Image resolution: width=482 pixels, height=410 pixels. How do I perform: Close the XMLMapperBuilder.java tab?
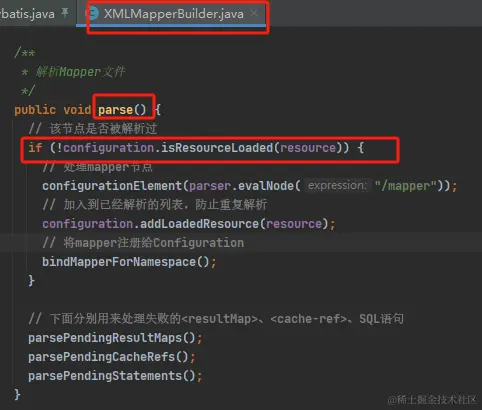pos(254,13)
